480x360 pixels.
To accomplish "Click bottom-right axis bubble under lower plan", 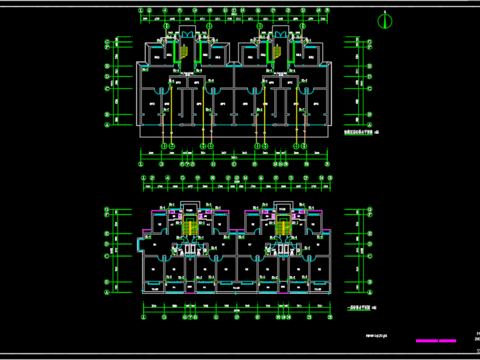I will (x=330, y=317).
